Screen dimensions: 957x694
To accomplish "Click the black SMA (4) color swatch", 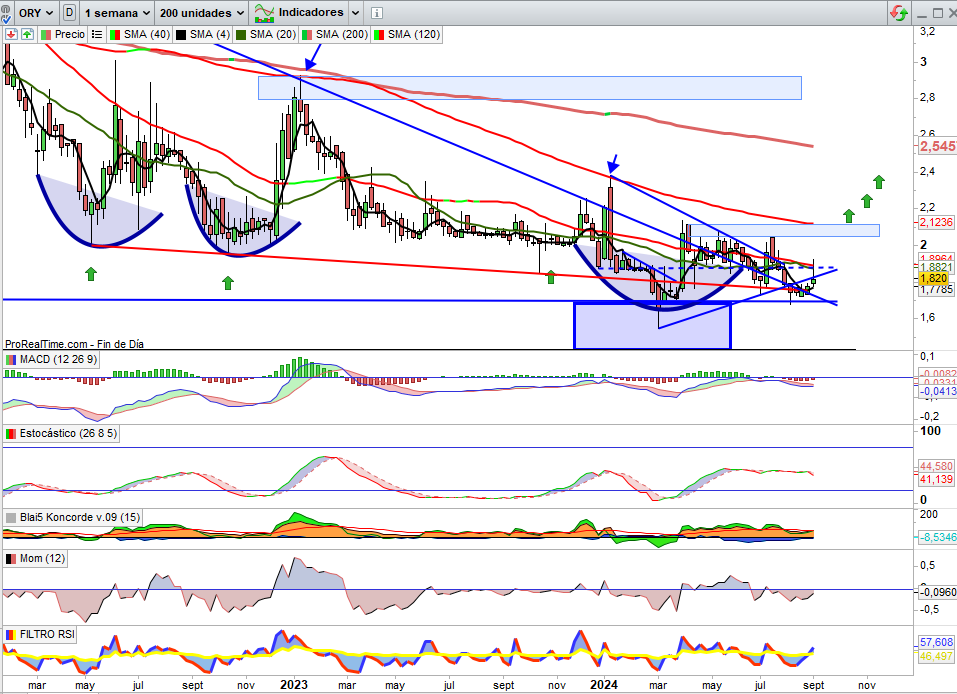I will [181, 35].
